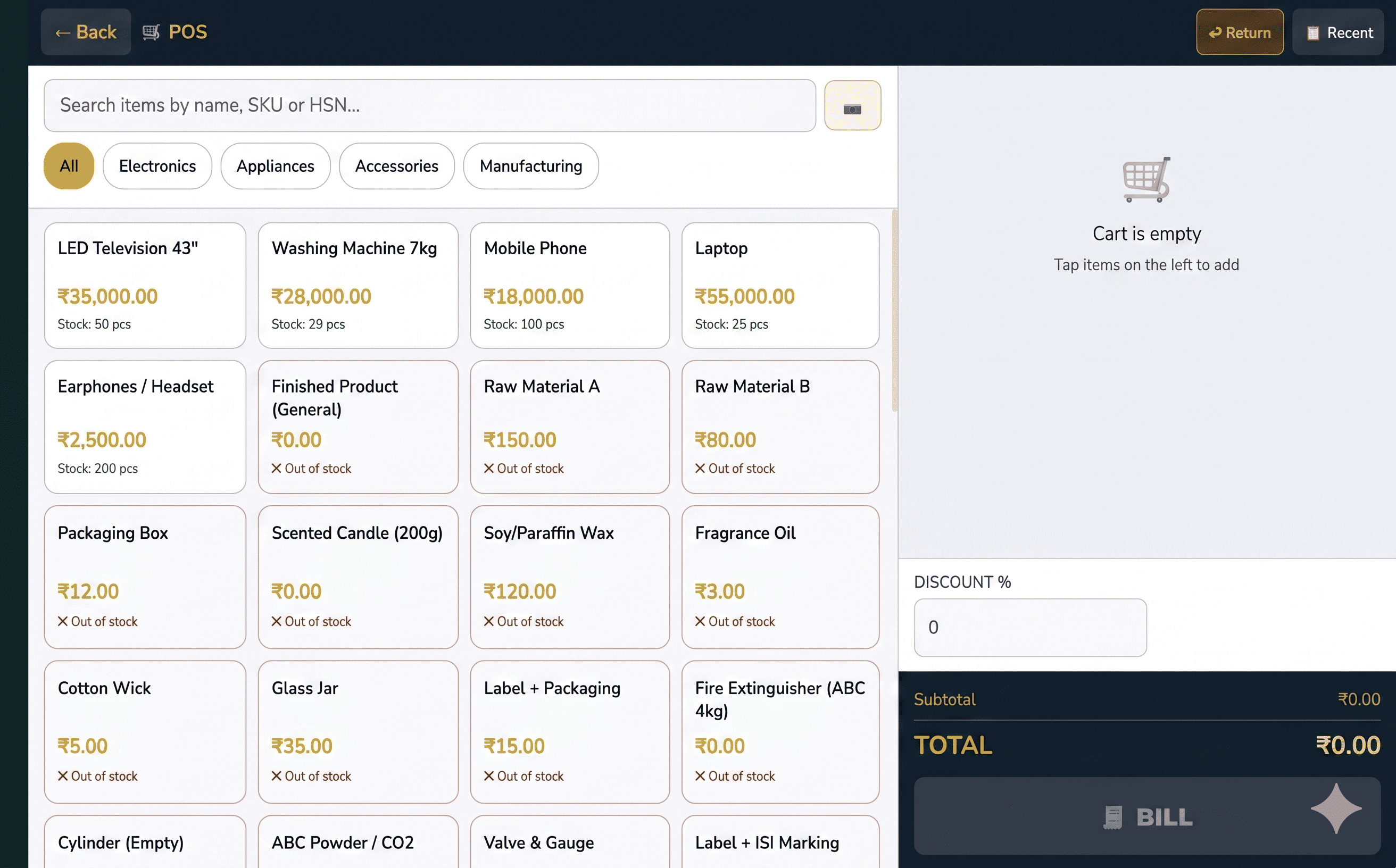Select Cylinder (Empty) card

pos(145,841)
